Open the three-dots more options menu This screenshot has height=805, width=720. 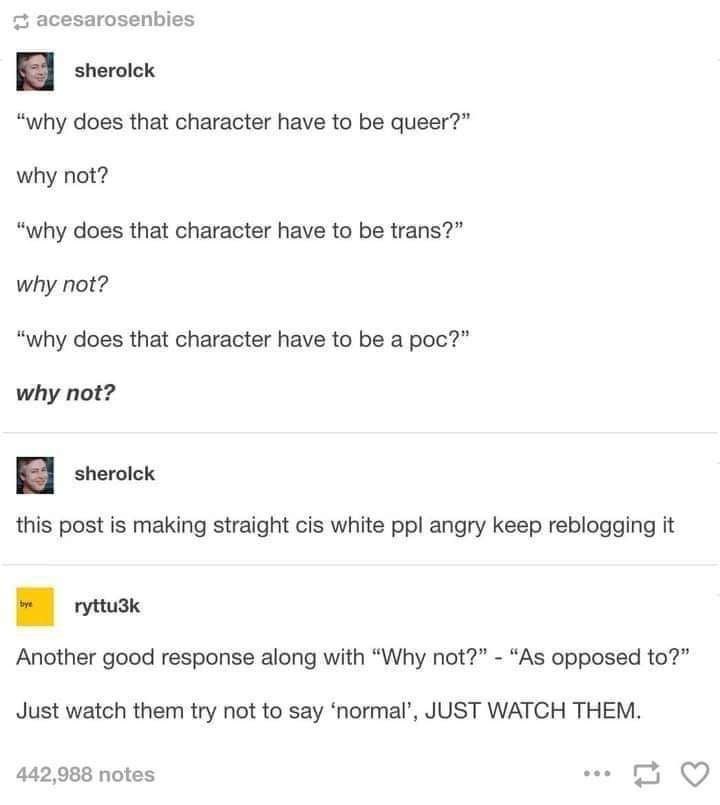597,773
